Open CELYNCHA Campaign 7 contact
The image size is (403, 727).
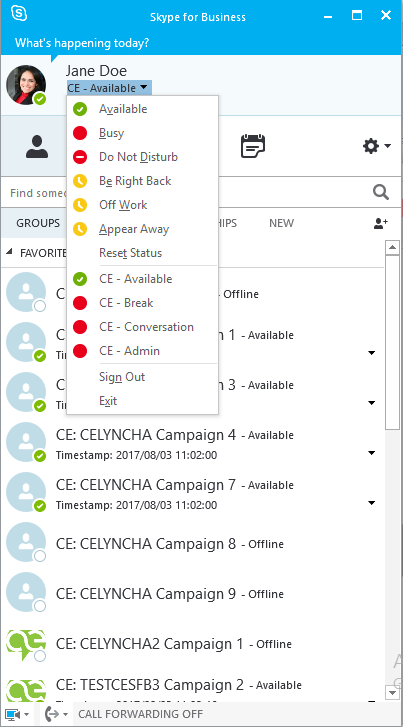[192, 494]
